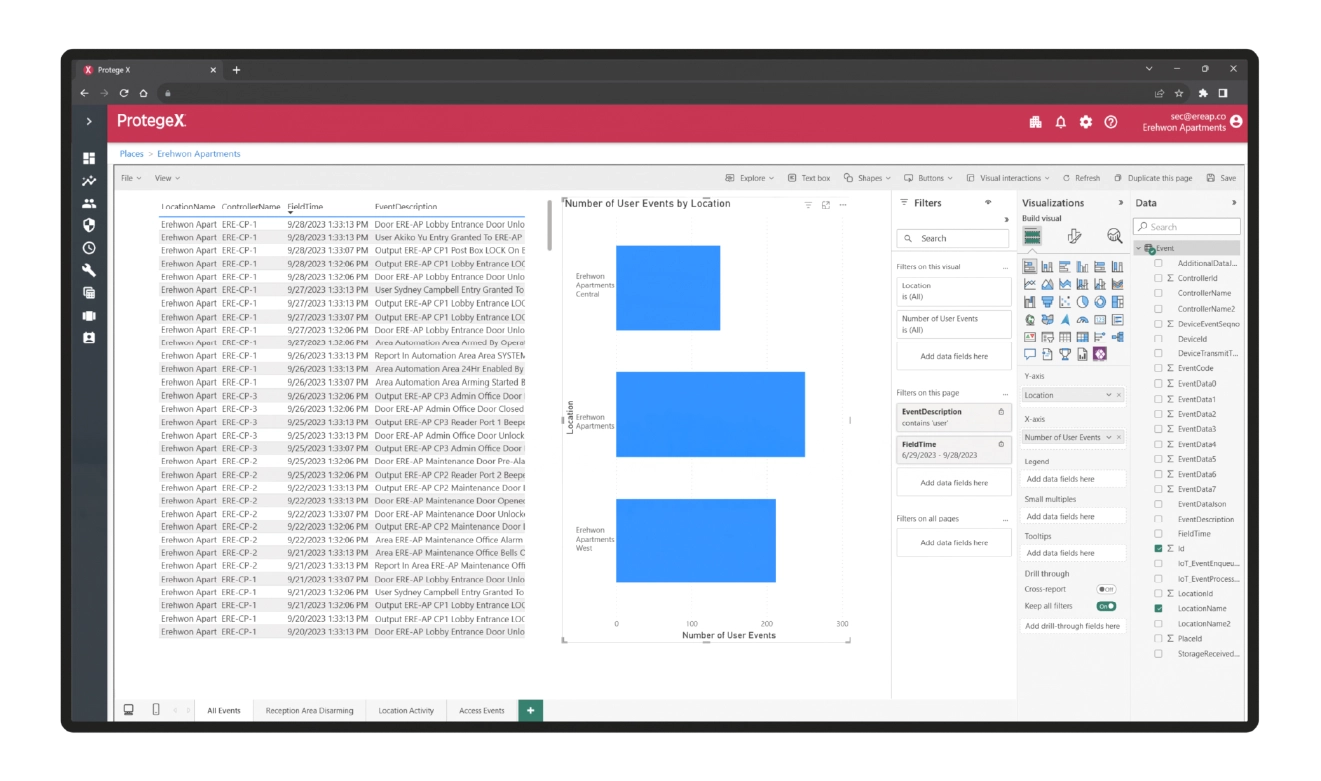Open the clock schedule icon in sidebar
This screenshot has width=1321, height=781.
(89, 248)
